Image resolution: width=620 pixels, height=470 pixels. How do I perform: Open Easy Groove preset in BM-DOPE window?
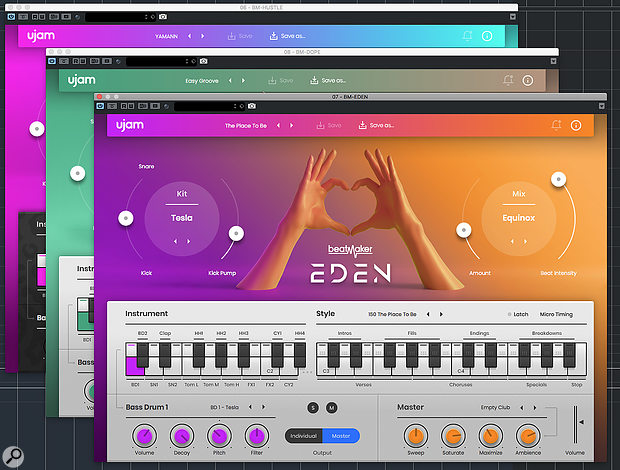tap(202, 81)
